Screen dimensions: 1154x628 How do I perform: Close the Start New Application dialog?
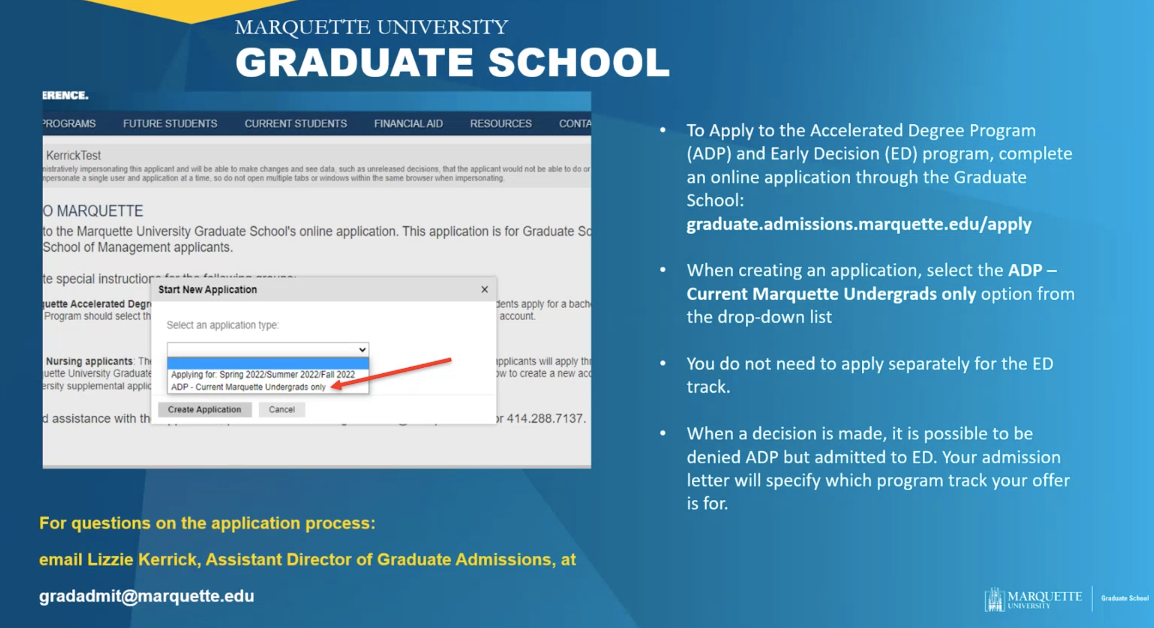484,289
